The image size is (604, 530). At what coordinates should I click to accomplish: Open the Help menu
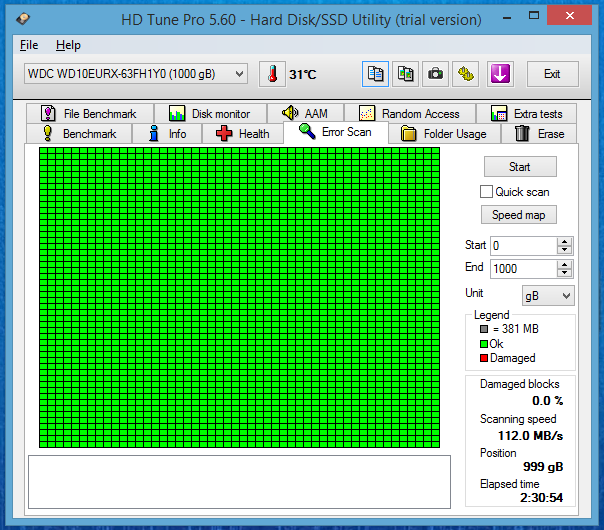[68, 45]
